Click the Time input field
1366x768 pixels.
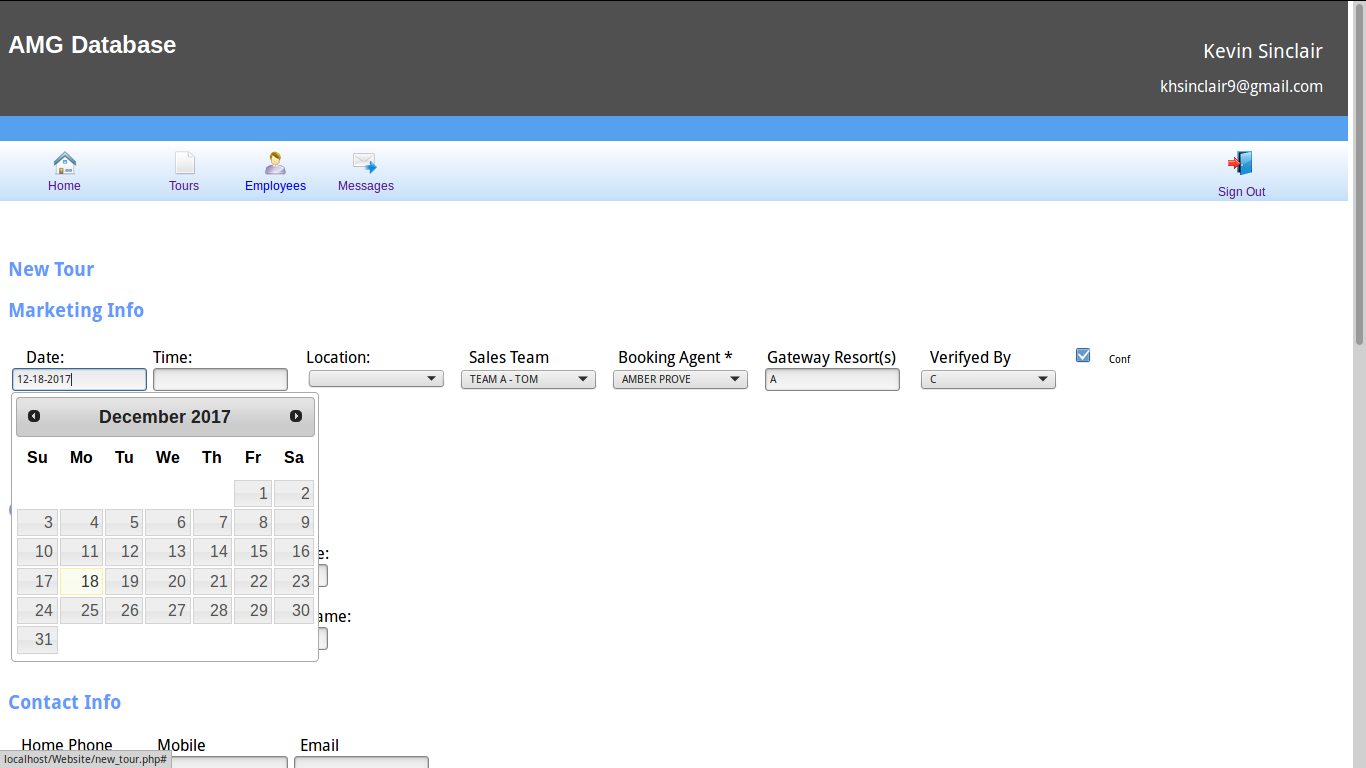click(220, 379)
